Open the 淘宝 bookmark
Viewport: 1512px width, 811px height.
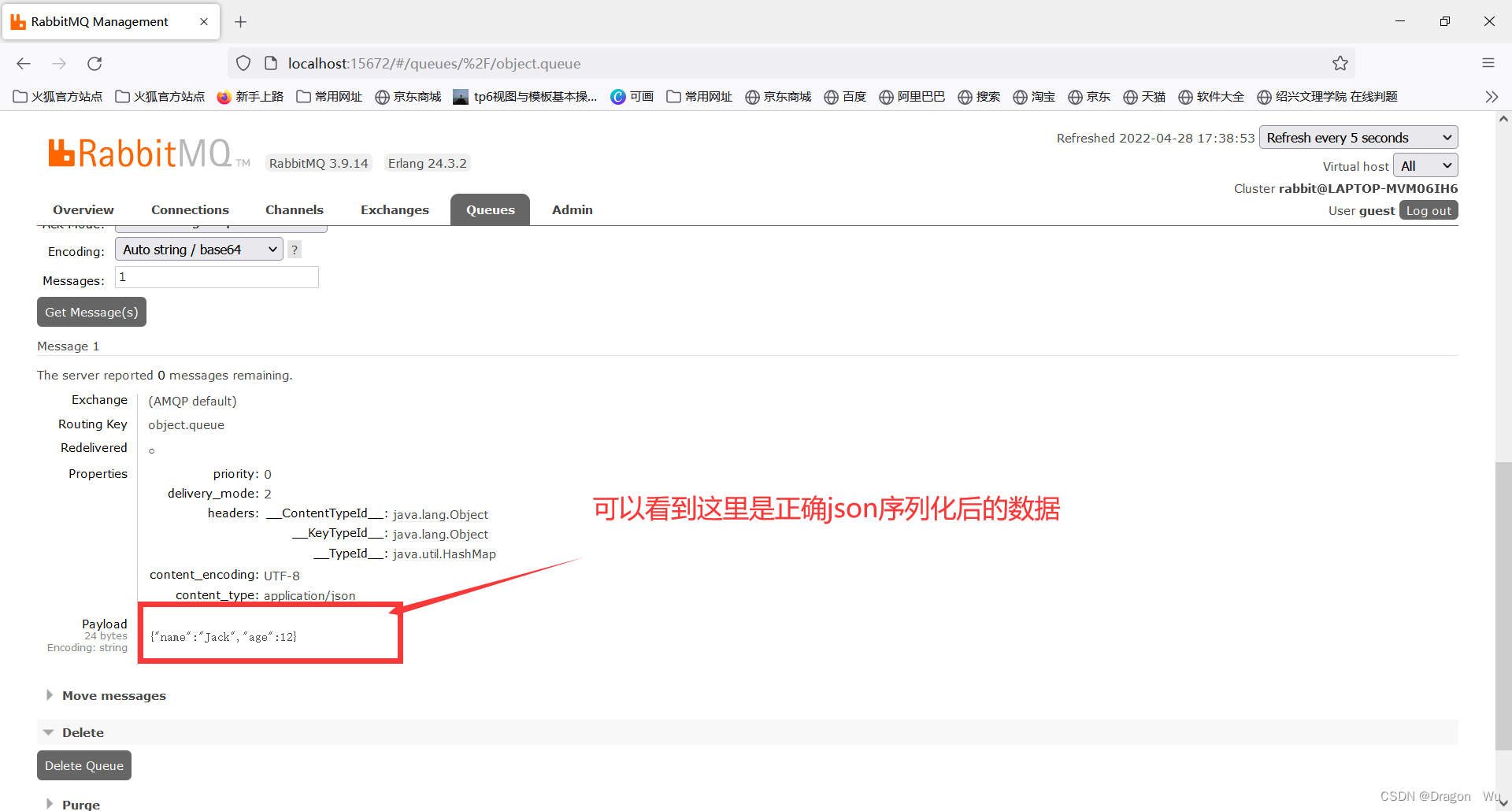(x=1034, y=97)
